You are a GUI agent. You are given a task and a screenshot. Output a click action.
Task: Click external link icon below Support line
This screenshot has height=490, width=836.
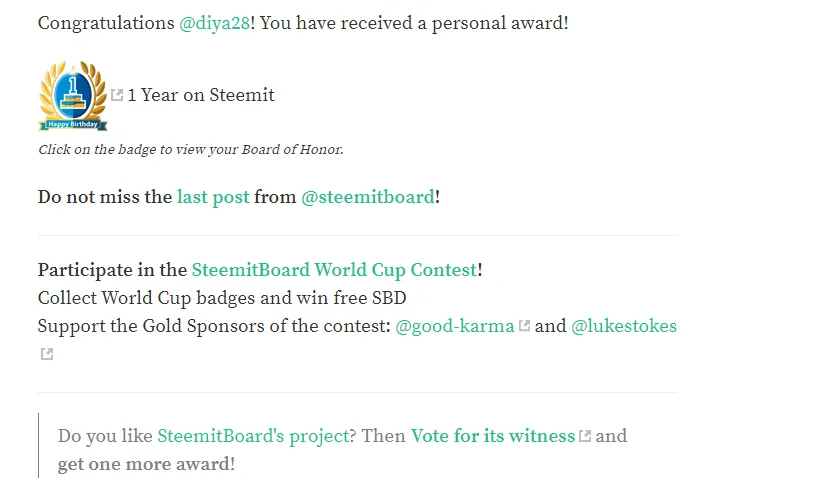[47, 354]
